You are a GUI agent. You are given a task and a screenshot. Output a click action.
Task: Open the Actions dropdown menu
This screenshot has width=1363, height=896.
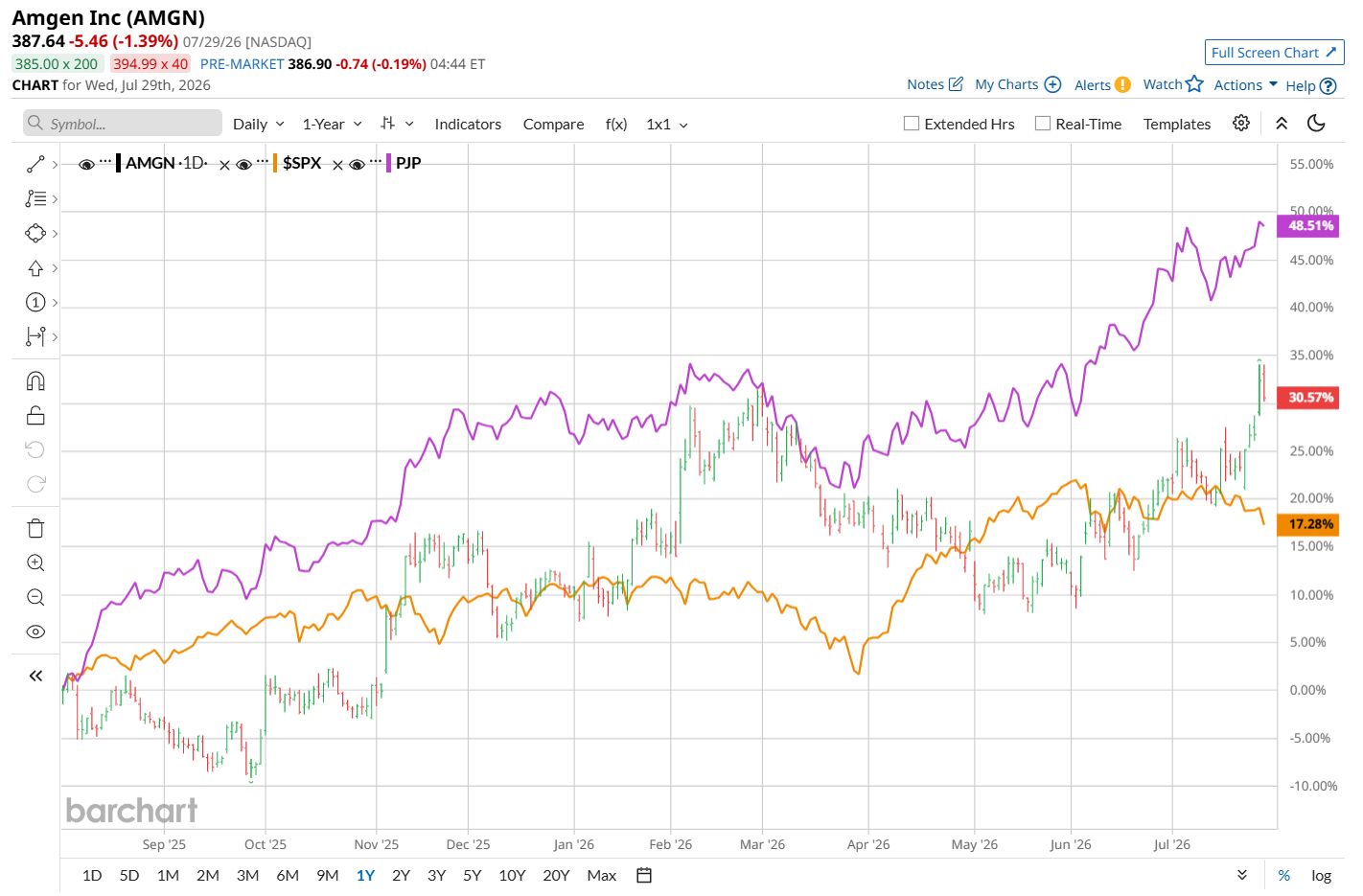point(1245,84)
